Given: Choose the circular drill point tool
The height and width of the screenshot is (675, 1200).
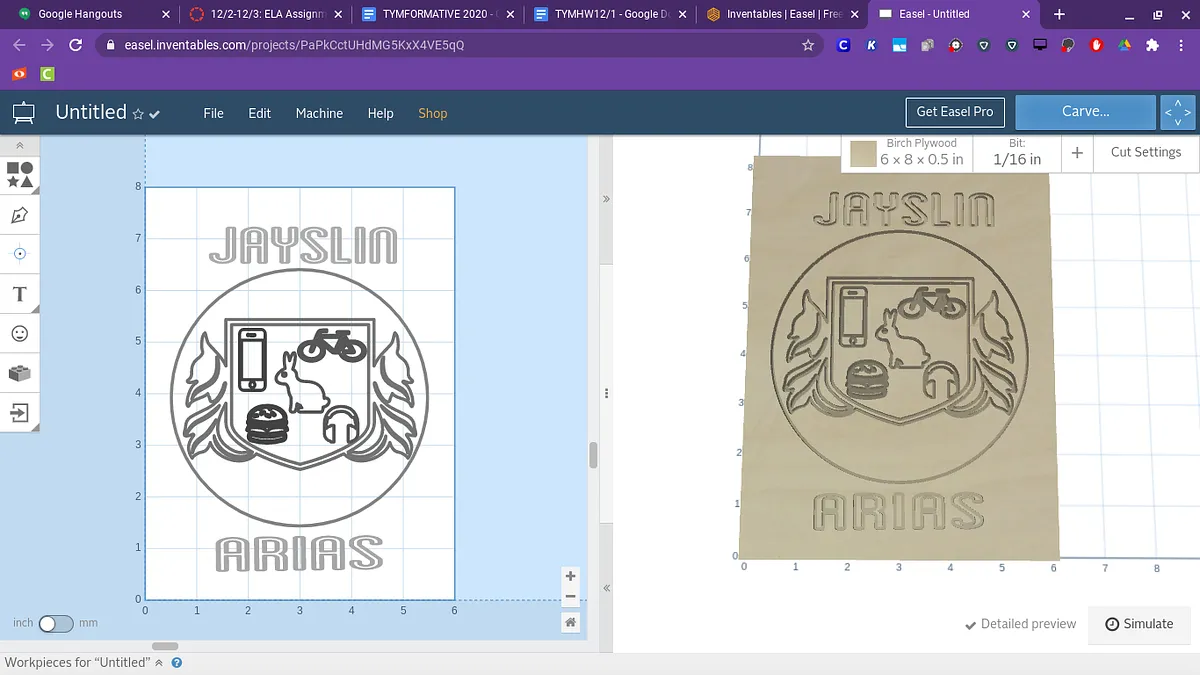Looking at the screenshot, I should [x=20, y=254].
